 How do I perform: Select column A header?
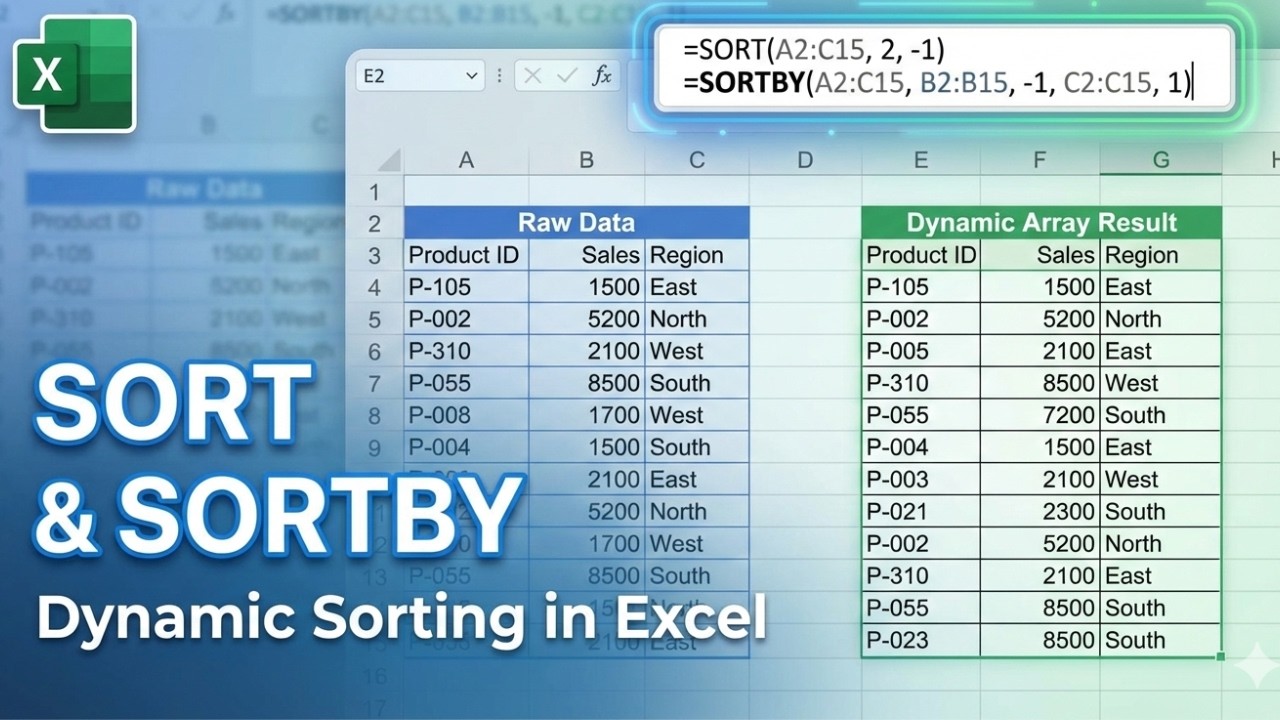click(466, 160)
